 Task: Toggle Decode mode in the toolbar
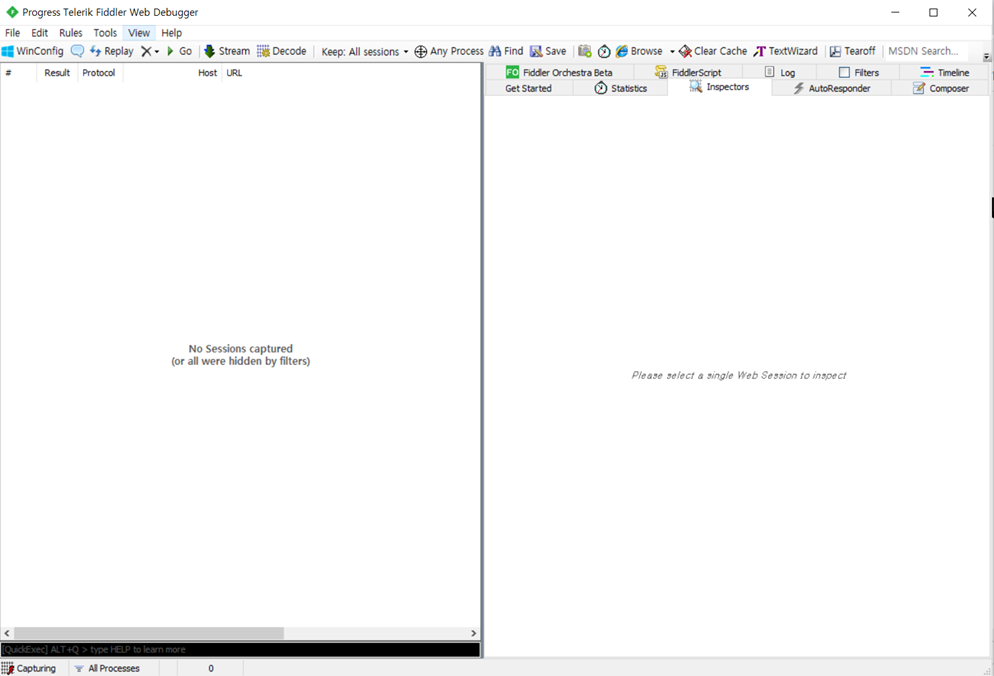[281, 51]
